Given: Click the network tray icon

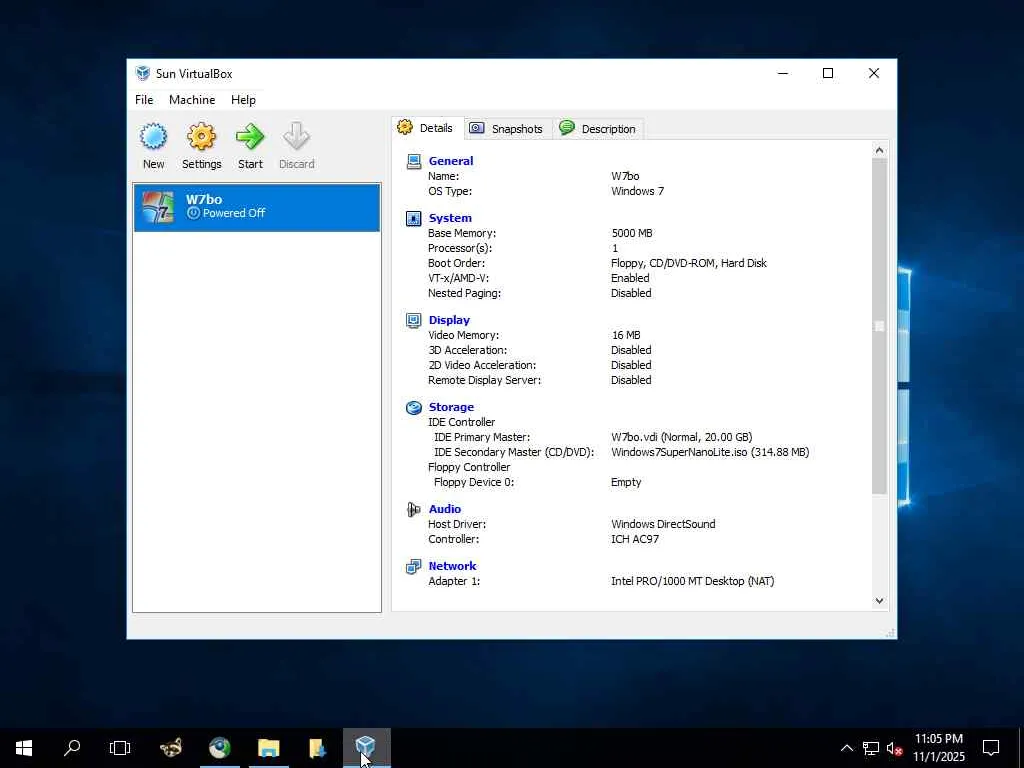Looking at the screenshot, I should tap(871, 748).
